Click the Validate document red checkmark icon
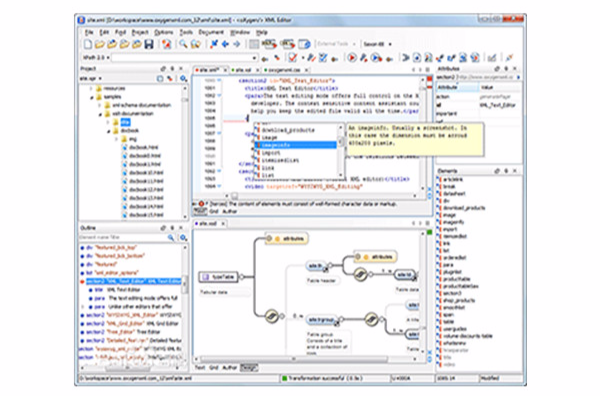Image resolution: width=600 pixels, height=396 pixels. [293, 58]
